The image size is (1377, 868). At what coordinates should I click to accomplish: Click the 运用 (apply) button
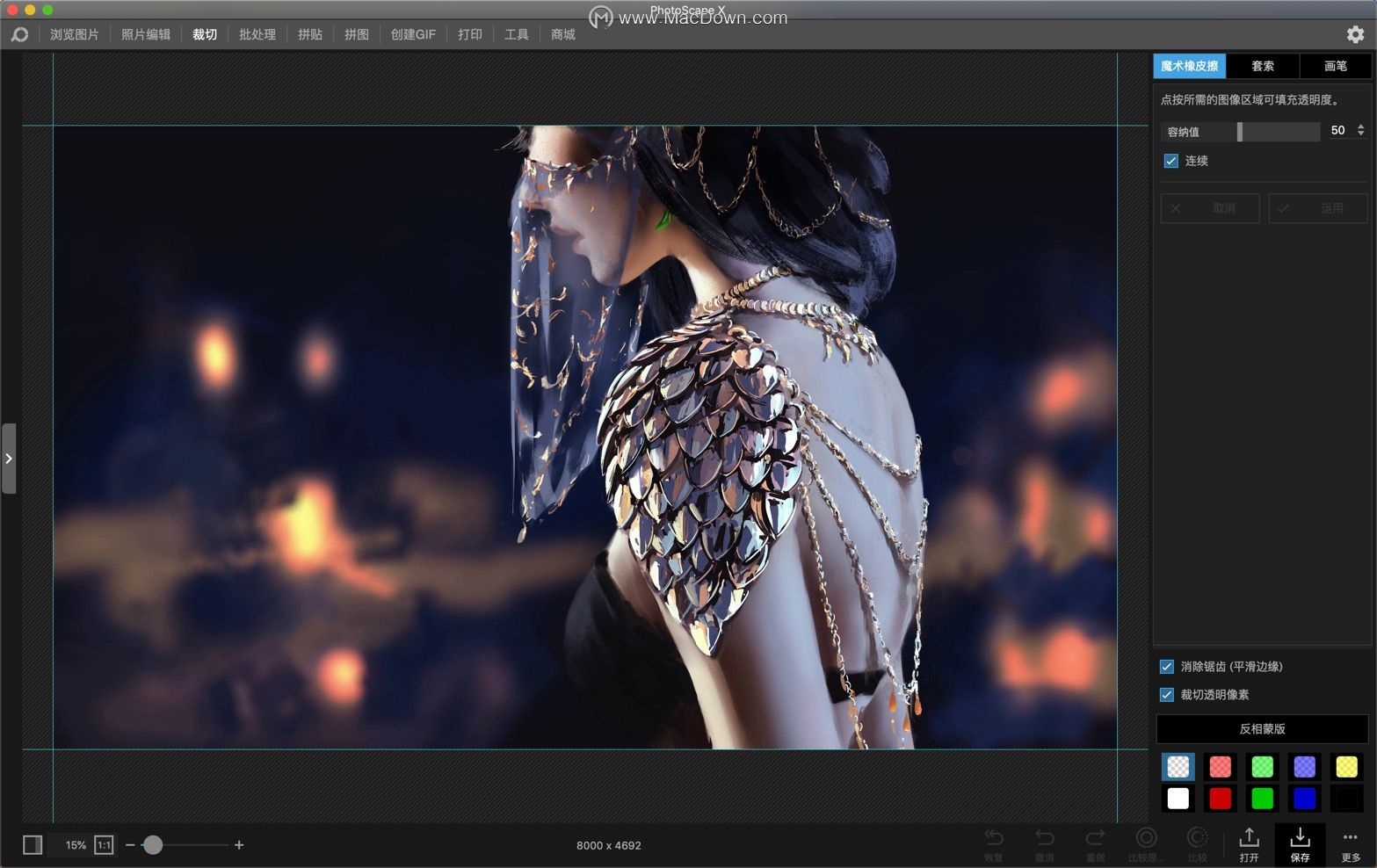pos(1318,208)
